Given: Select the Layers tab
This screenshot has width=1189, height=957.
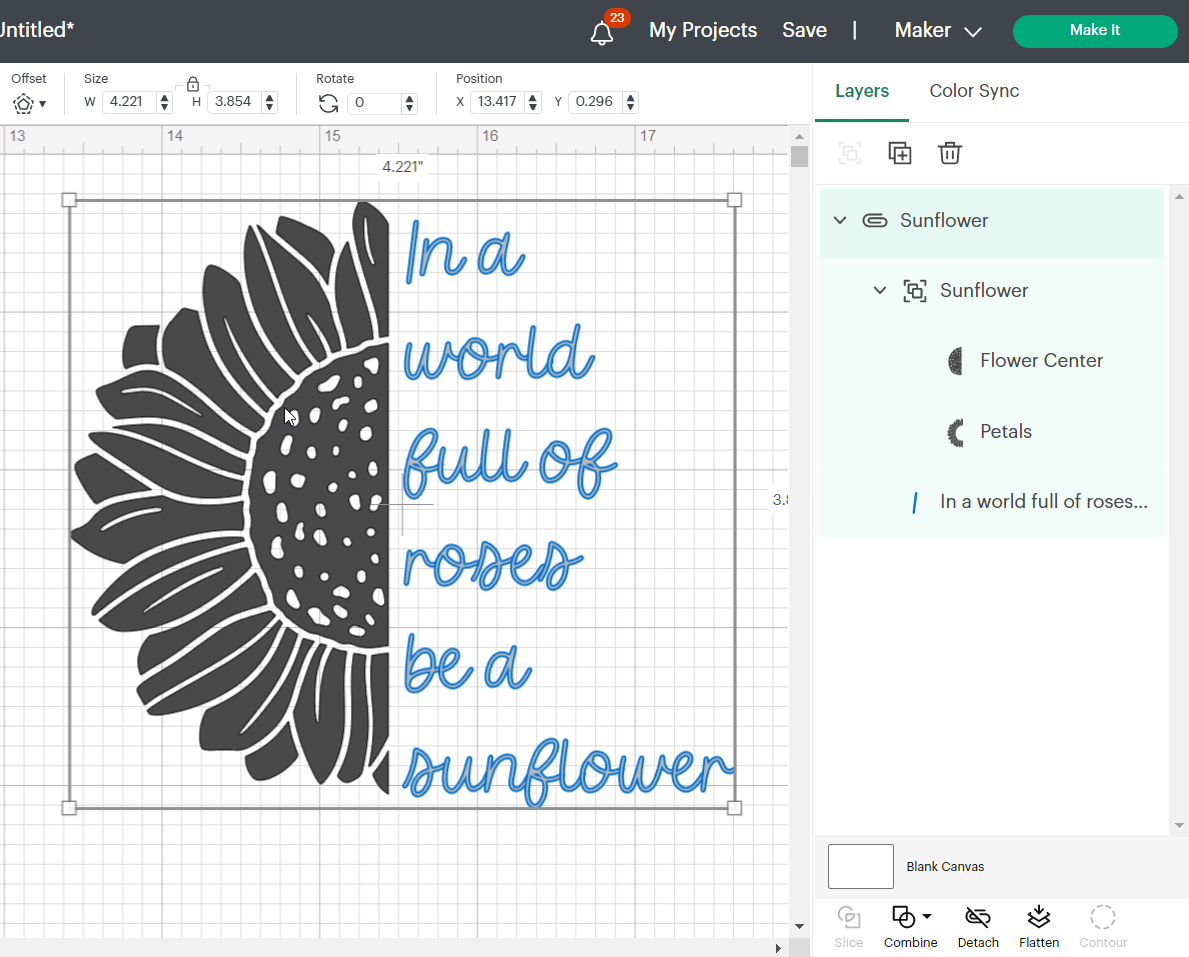Looking at the screenshot, I should point(861,91).
